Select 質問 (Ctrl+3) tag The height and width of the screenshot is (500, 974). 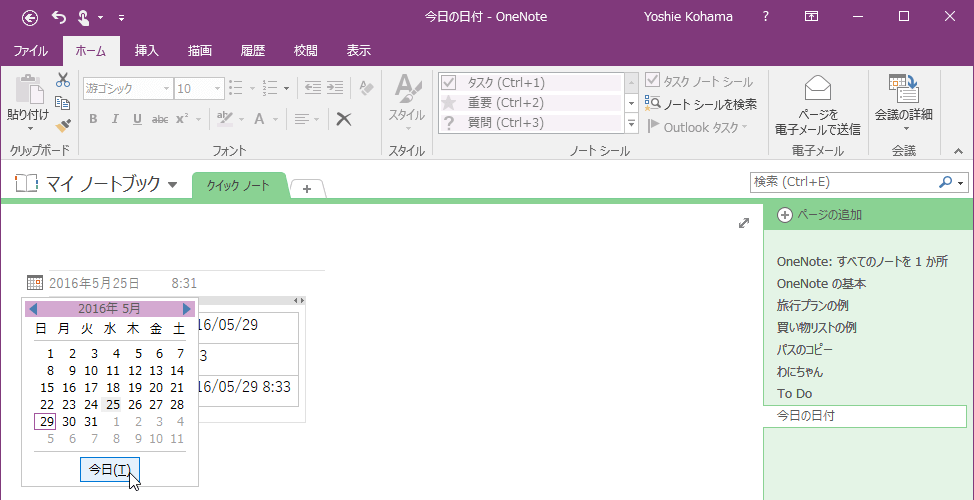[x=530, y=123]
